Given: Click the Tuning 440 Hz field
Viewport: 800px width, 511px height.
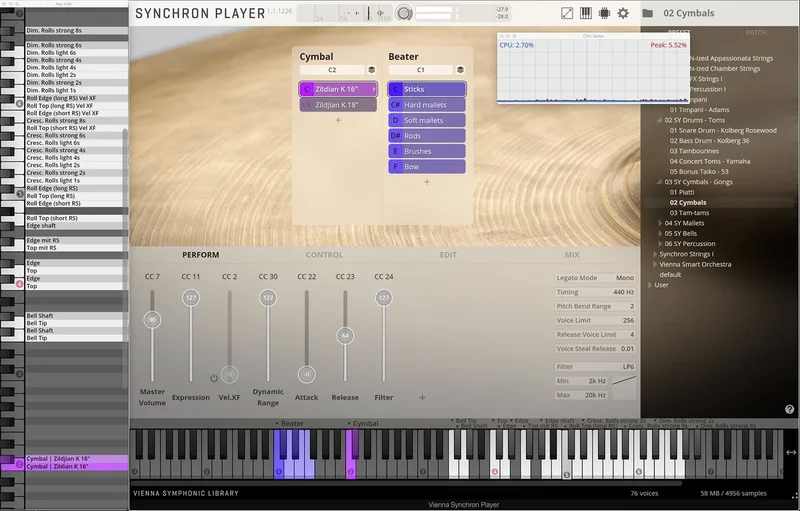Looking at the screenshot, I should 595,292.
